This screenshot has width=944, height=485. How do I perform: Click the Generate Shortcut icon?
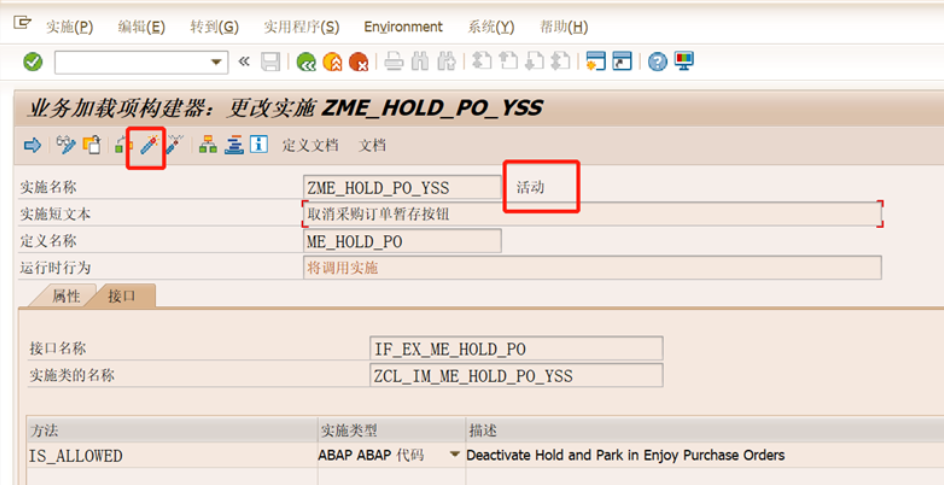622,61
